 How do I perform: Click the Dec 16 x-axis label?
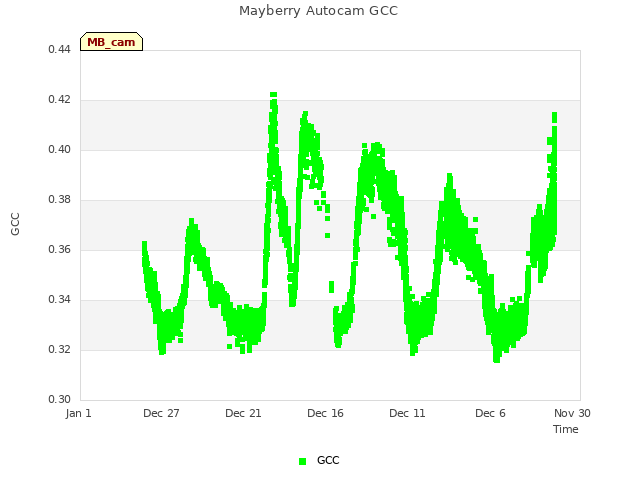point(325,413)
